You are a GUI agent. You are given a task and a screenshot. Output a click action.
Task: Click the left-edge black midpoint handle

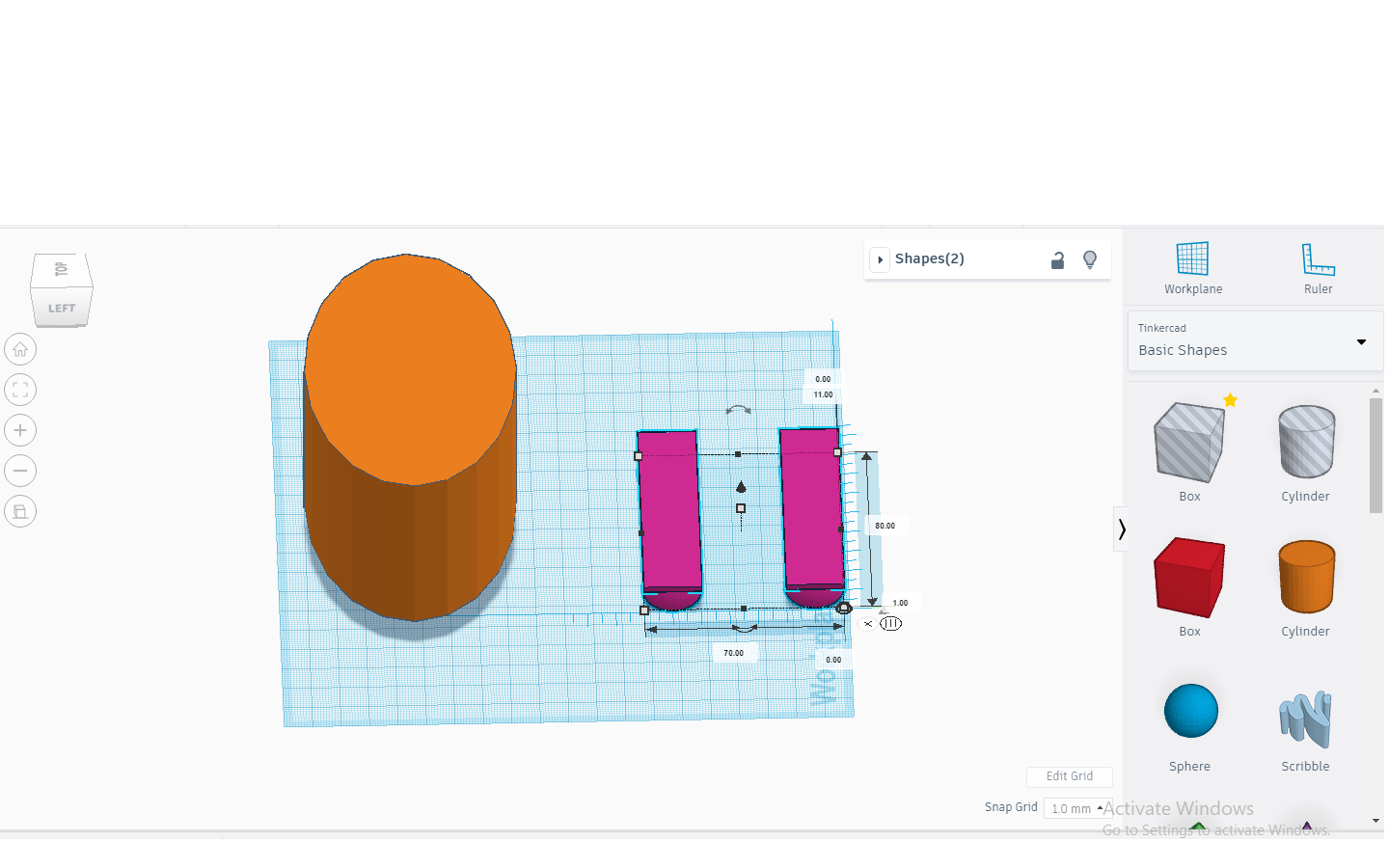pos(641,532)
